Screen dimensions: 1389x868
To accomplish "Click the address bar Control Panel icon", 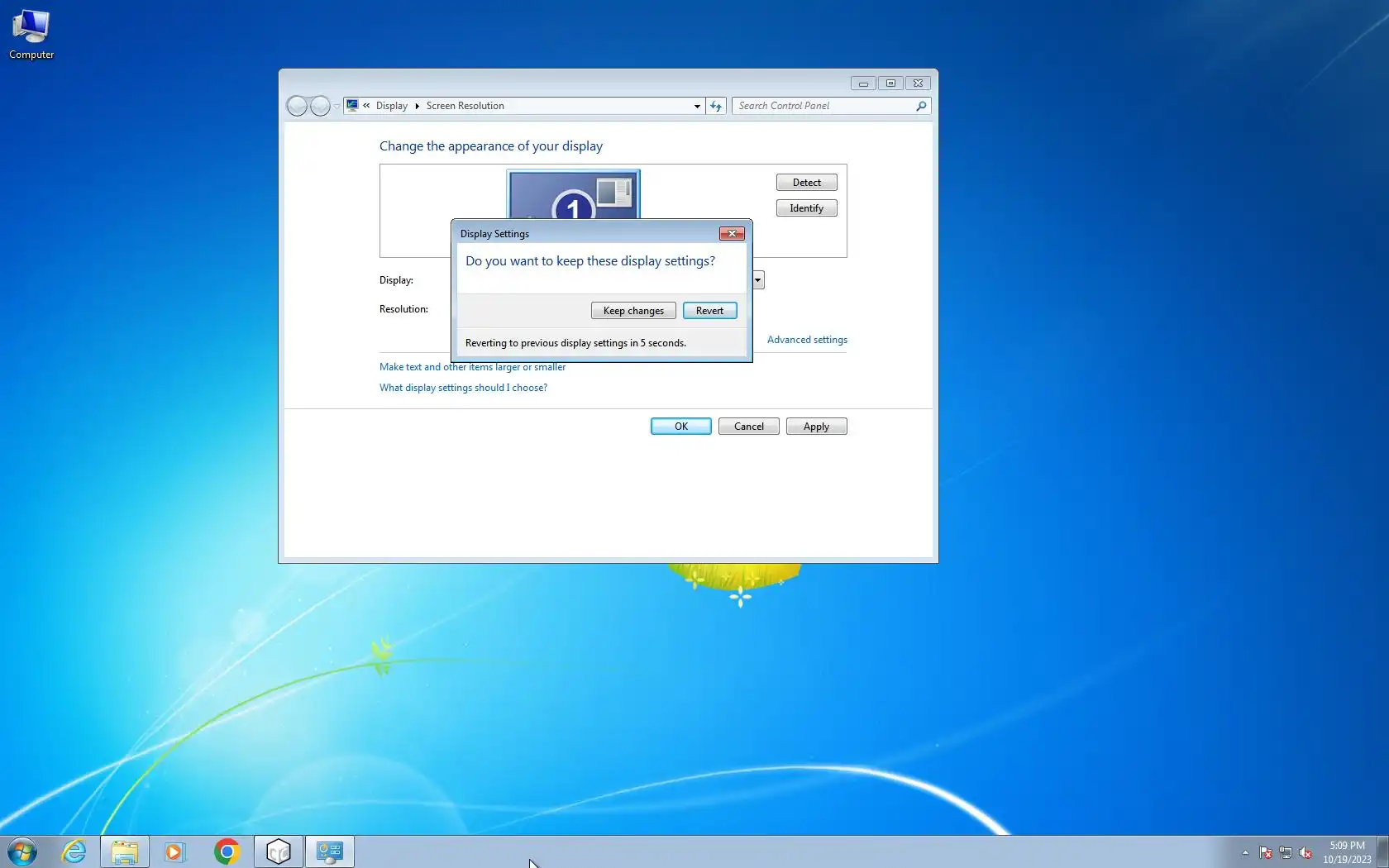I will click(352, 106).
